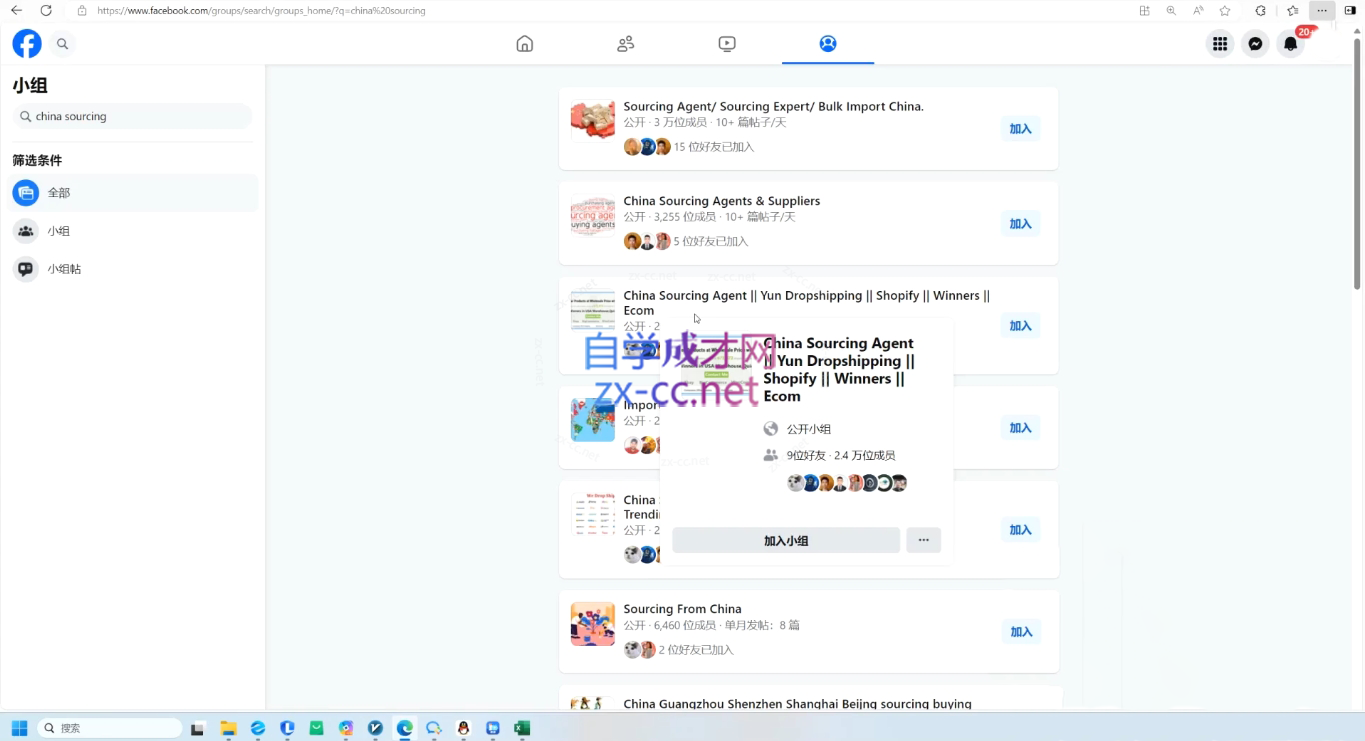Open Microsoft Edge on taskbar
The height and width of the screenshot is (741, 1365).
pos(405,728)
